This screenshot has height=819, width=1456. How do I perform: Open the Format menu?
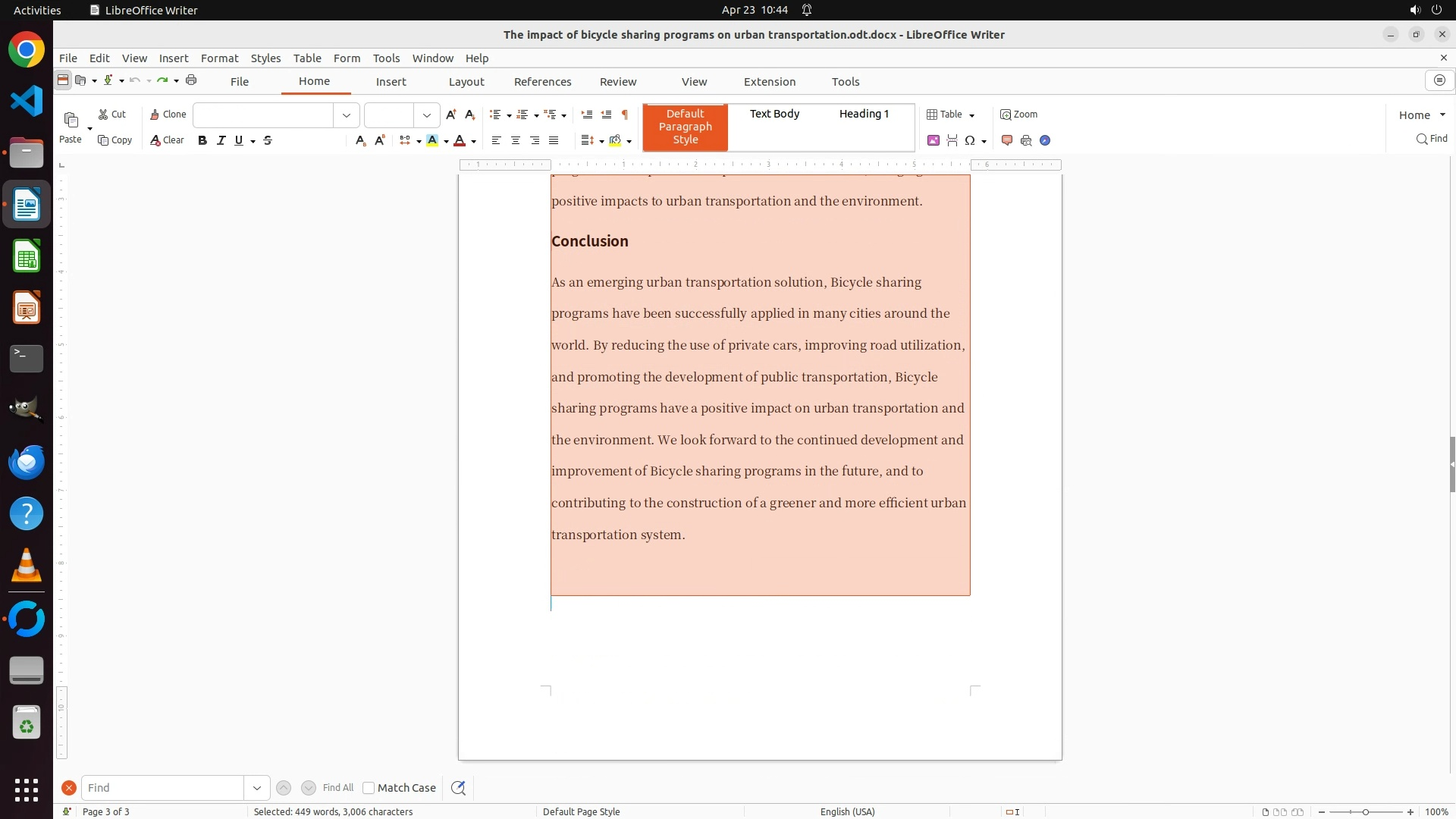(219, 58)
